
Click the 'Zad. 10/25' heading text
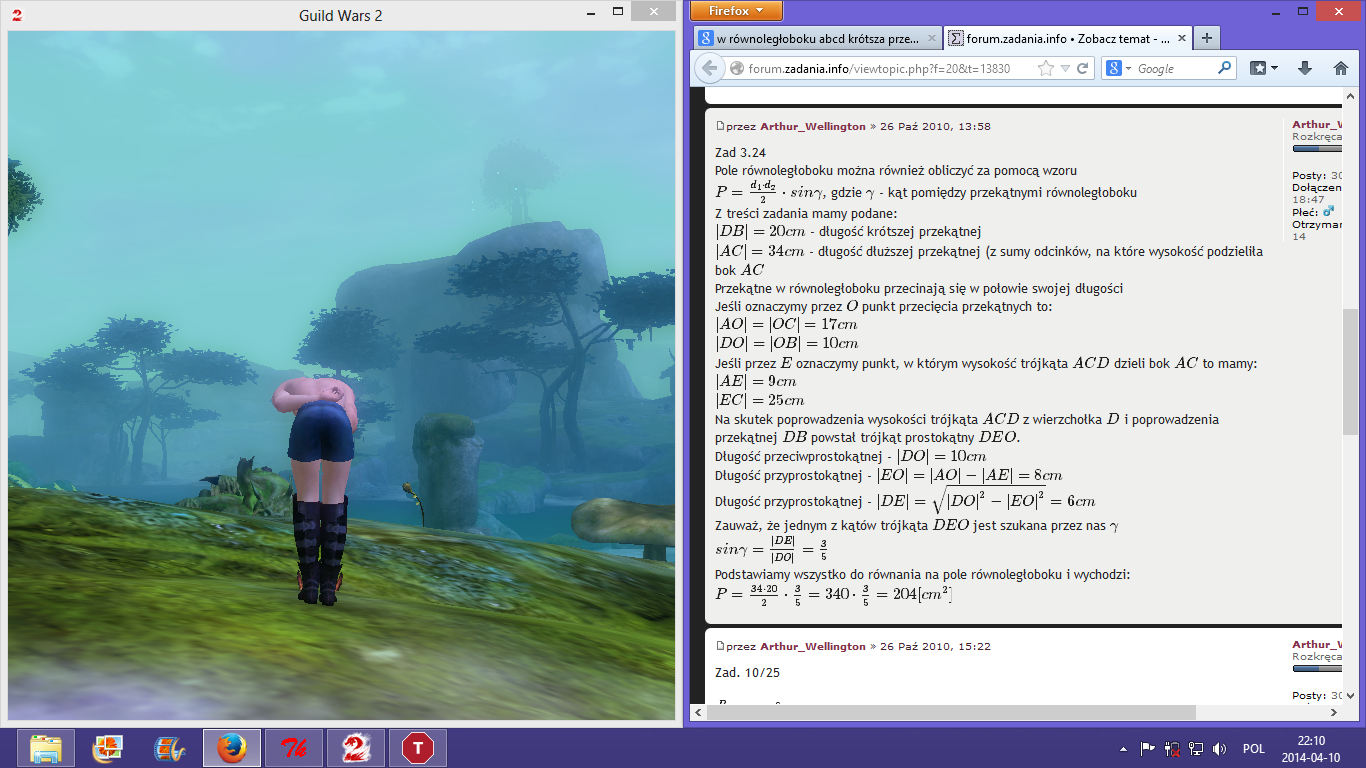click(746, 672)
